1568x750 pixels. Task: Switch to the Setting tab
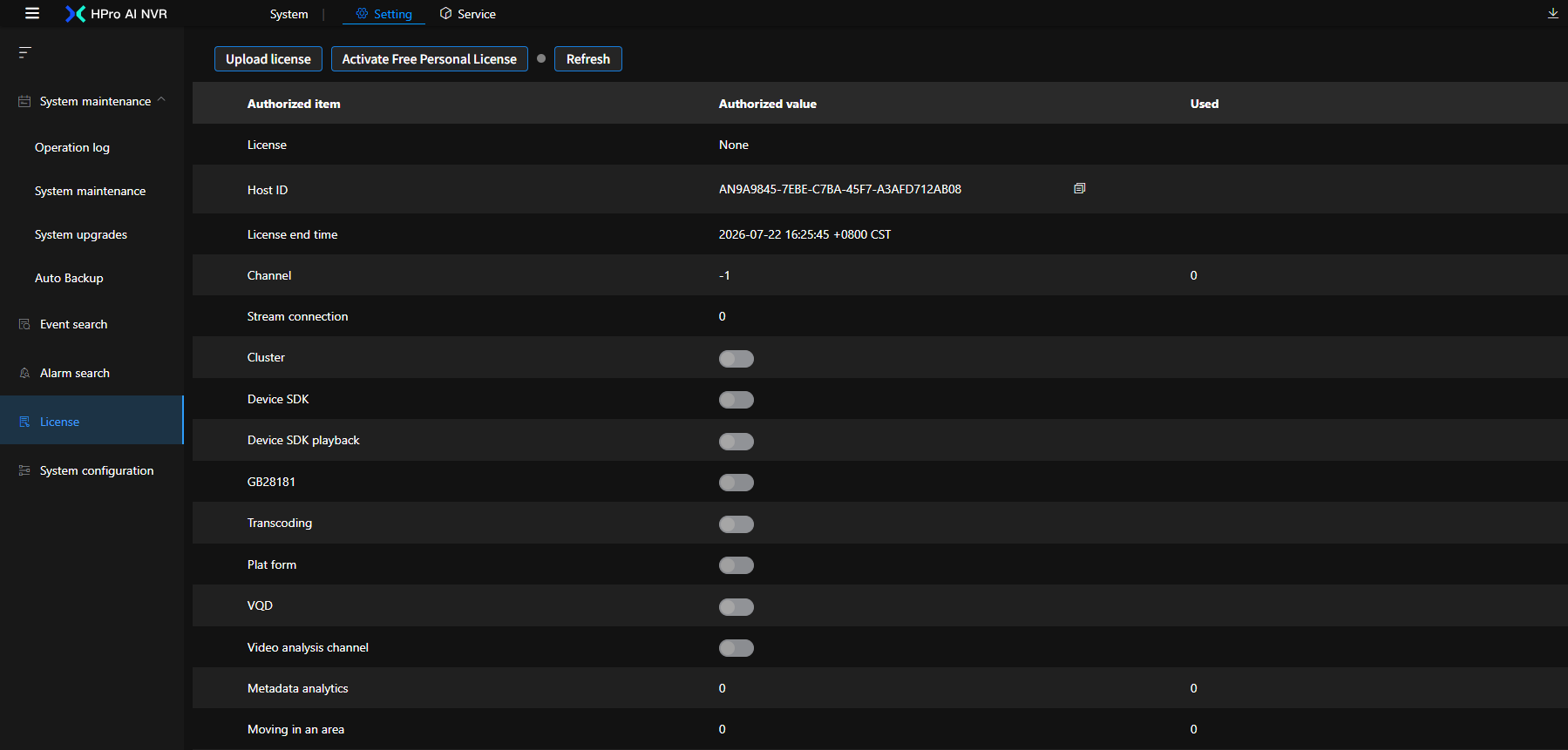click(384, 14)
